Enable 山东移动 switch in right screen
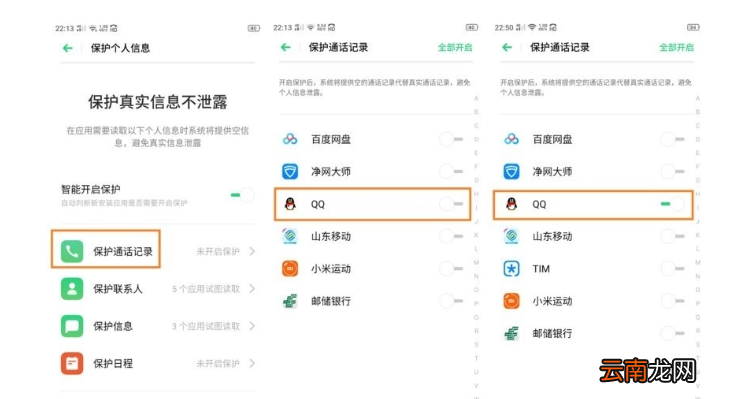733x399 pixels. (673, 236)
